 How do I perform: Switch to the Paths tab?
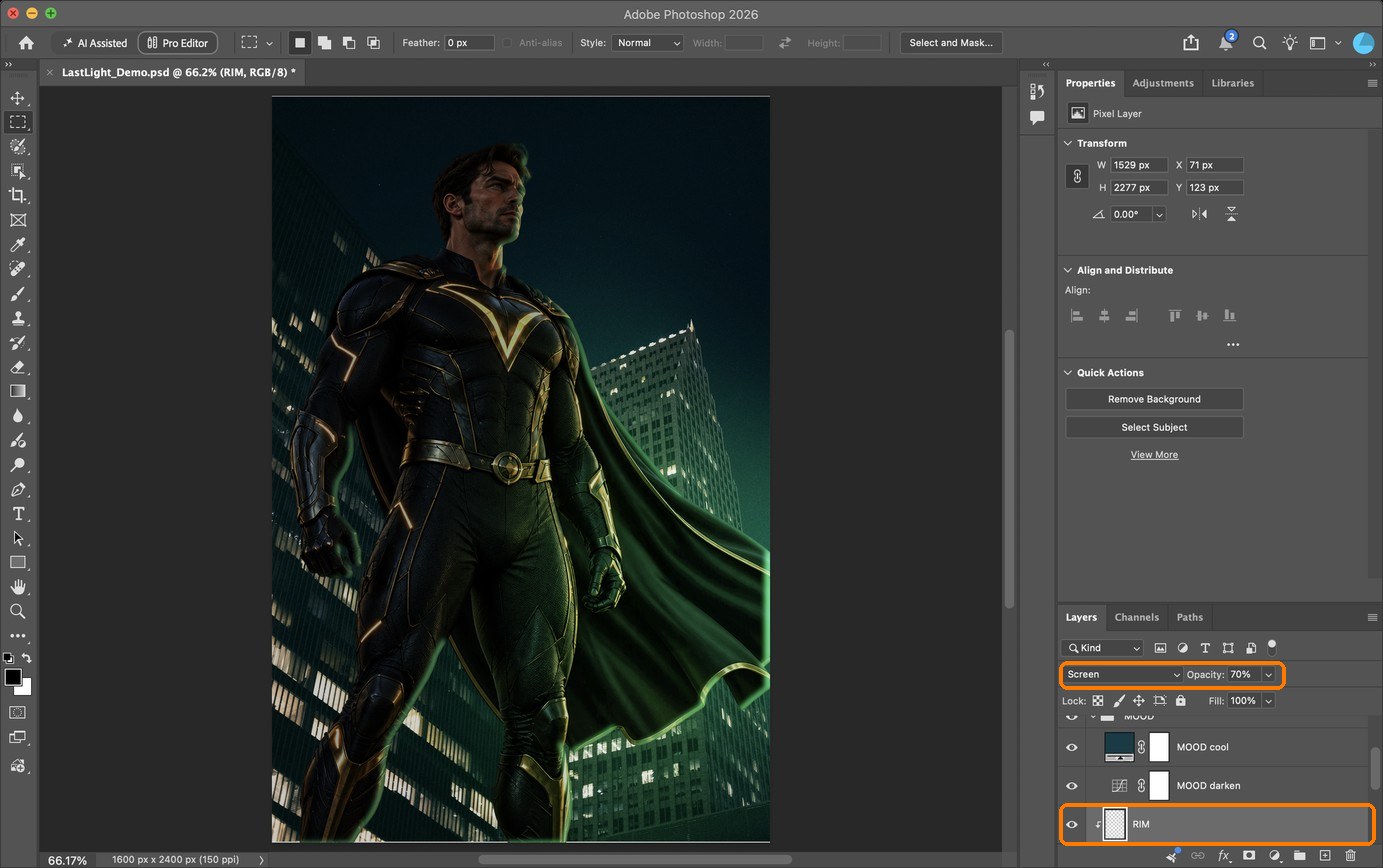1189,617
